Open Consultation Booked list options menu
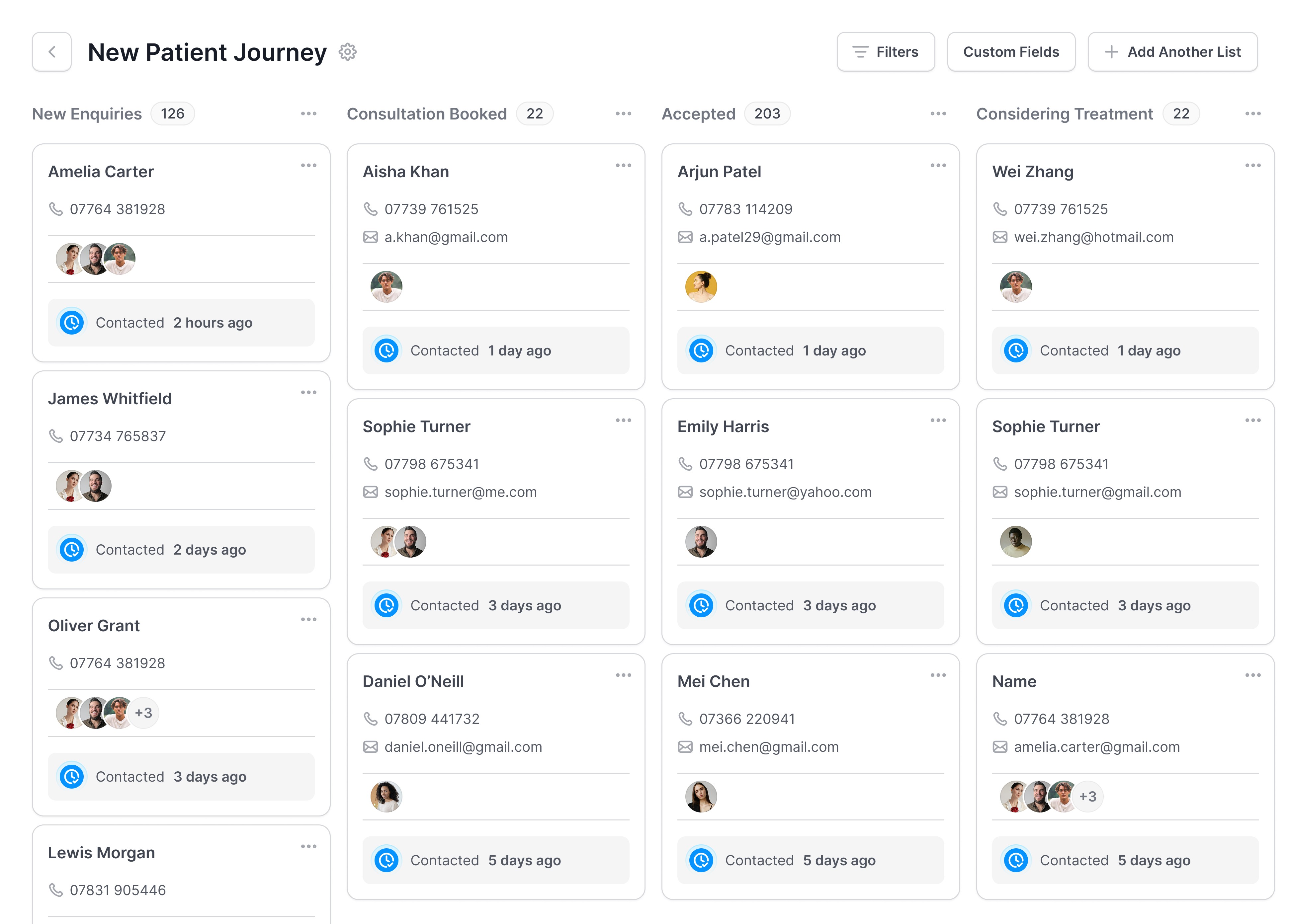The height and width of the screenshot is (924, 1290). pos(623,114)
